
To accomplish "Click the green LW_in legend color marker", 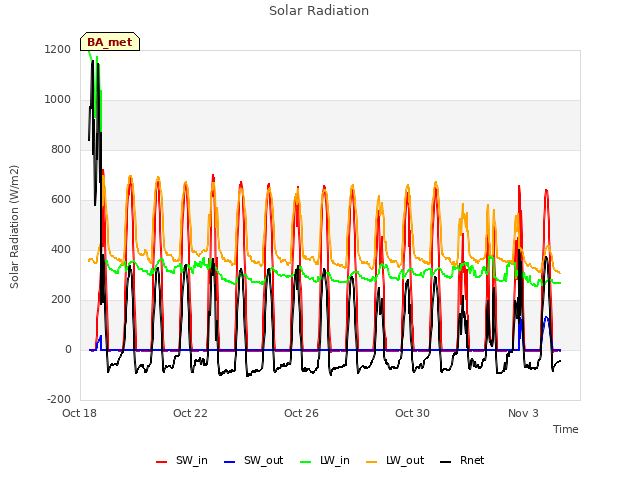I will click(x=306, y=462).
